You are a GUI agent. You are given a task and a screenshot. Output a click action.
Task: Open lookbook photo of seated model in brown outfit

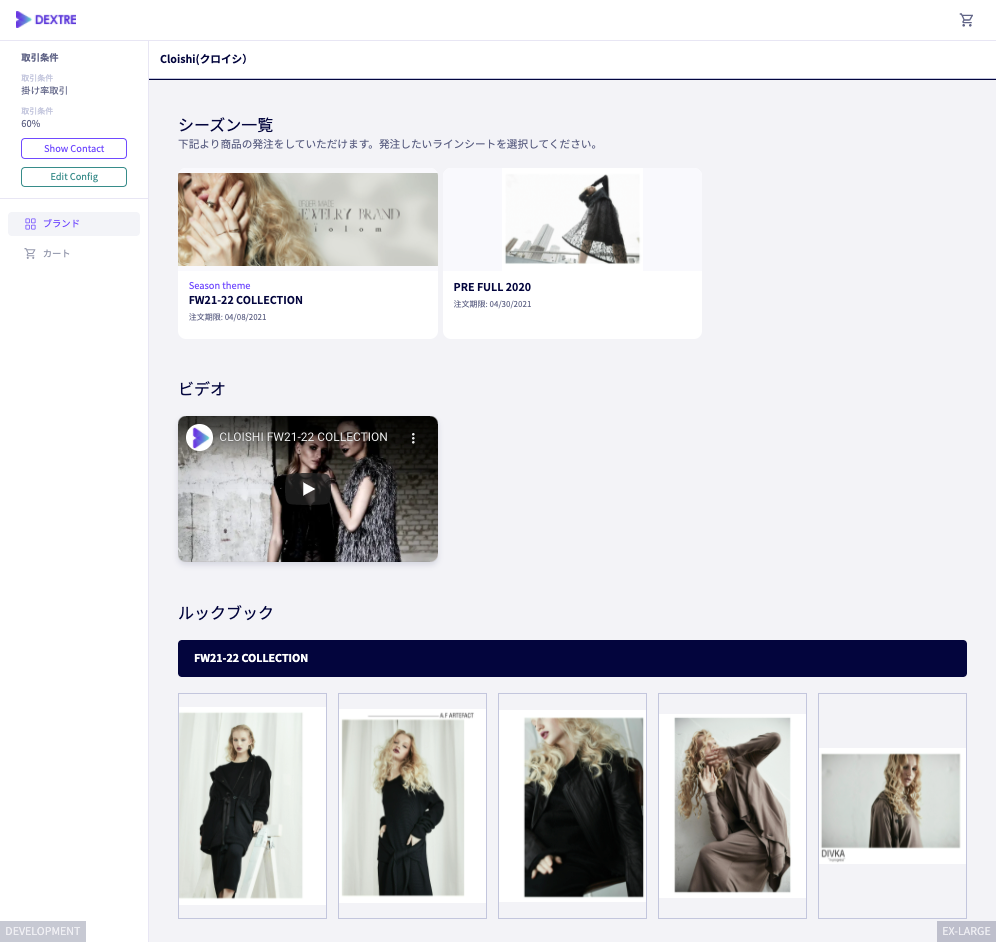(732, 805)
